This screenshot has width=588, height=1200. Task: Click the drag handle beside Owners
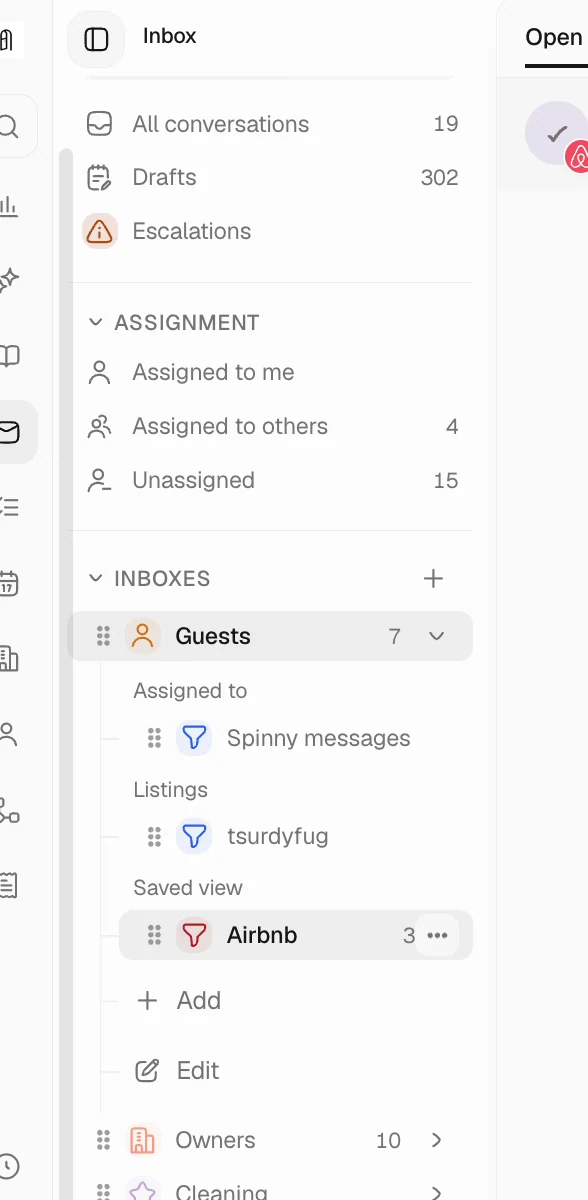click(103, 1140)
